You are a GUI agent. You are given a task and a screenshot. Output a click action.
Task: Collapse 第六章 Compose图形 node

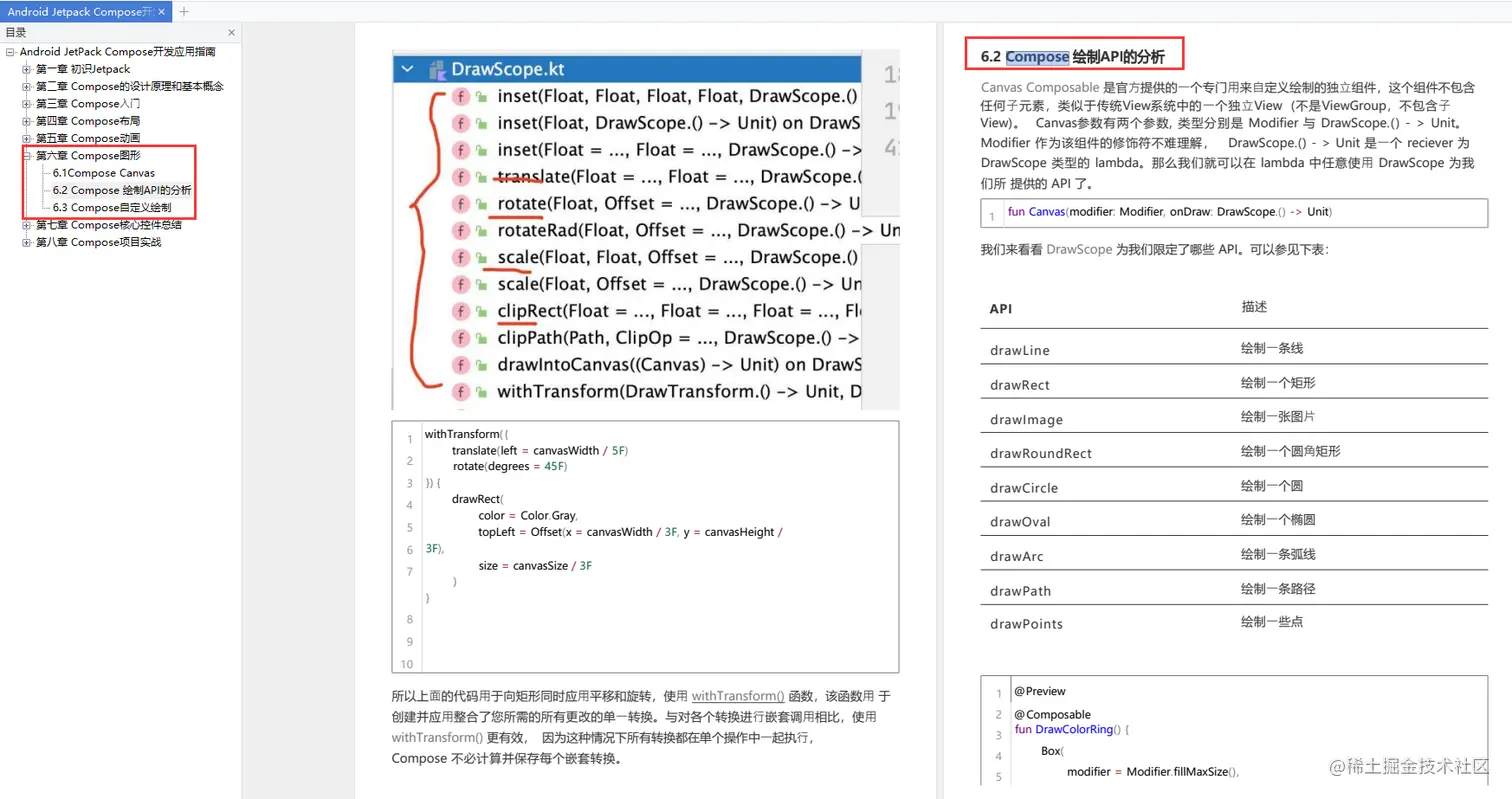click(27, 155)
